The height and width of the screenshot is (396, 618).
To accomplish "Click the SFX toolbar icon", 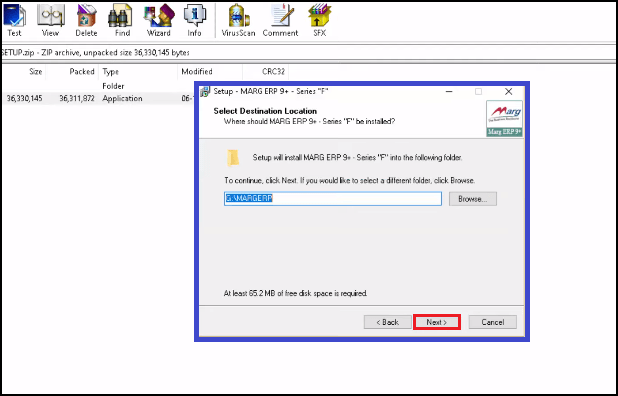I will point(320,20).
